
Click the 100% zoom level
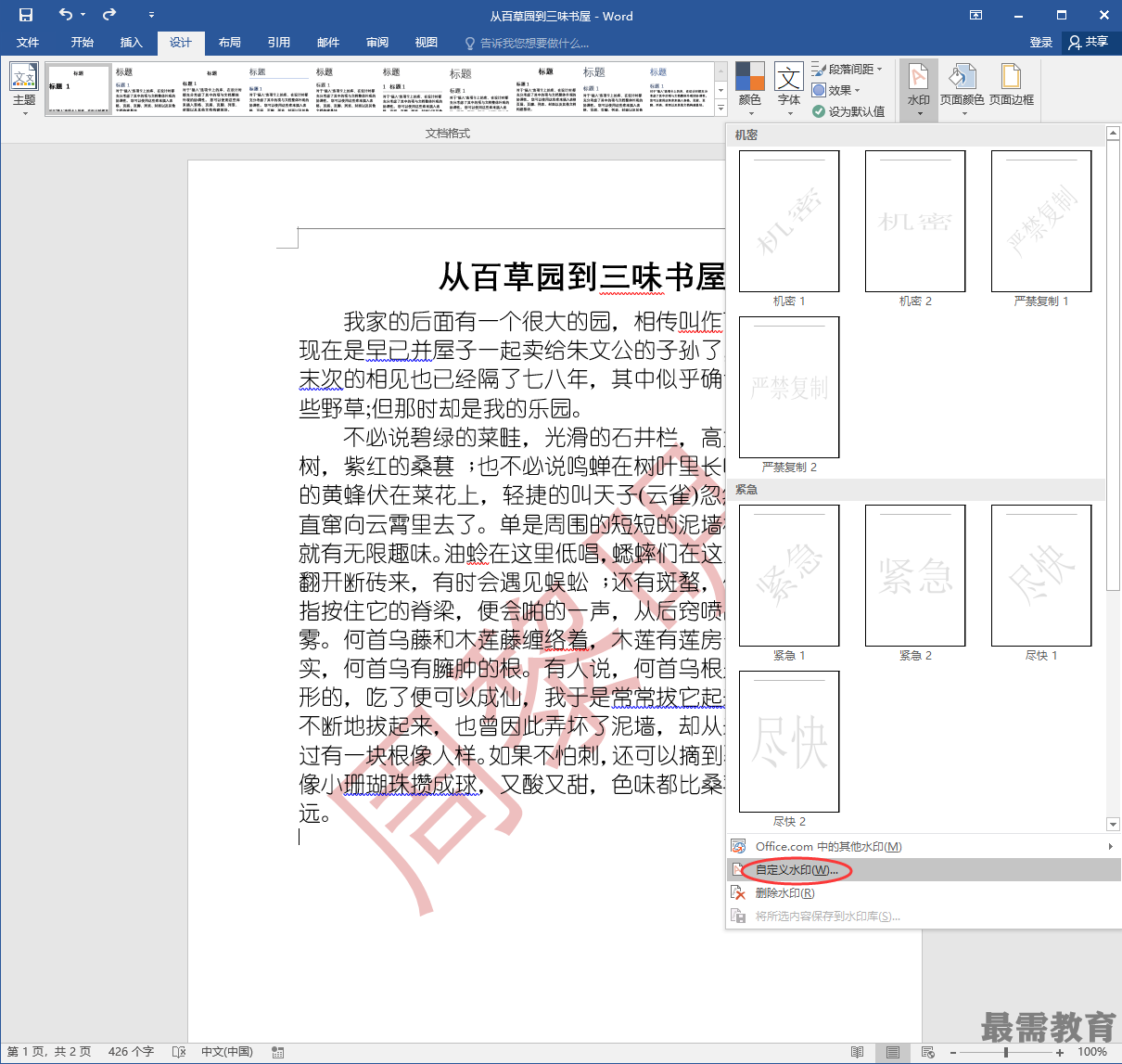point(1092,1052)
